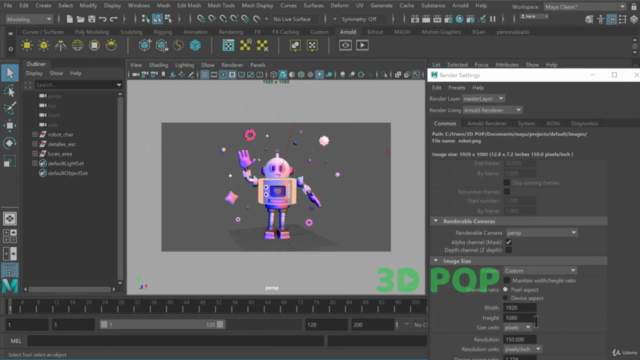
Task: Activate the Paint selection tool
Action: click(9, 108)
